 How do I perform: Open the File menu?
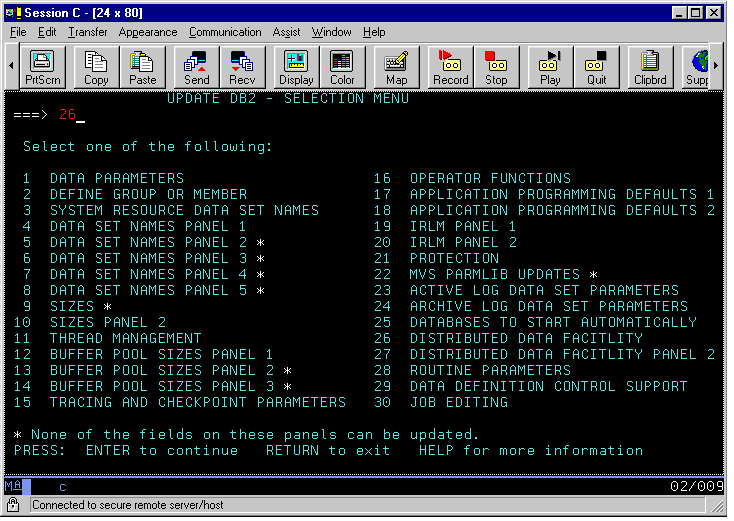click(x=18, y=32)
